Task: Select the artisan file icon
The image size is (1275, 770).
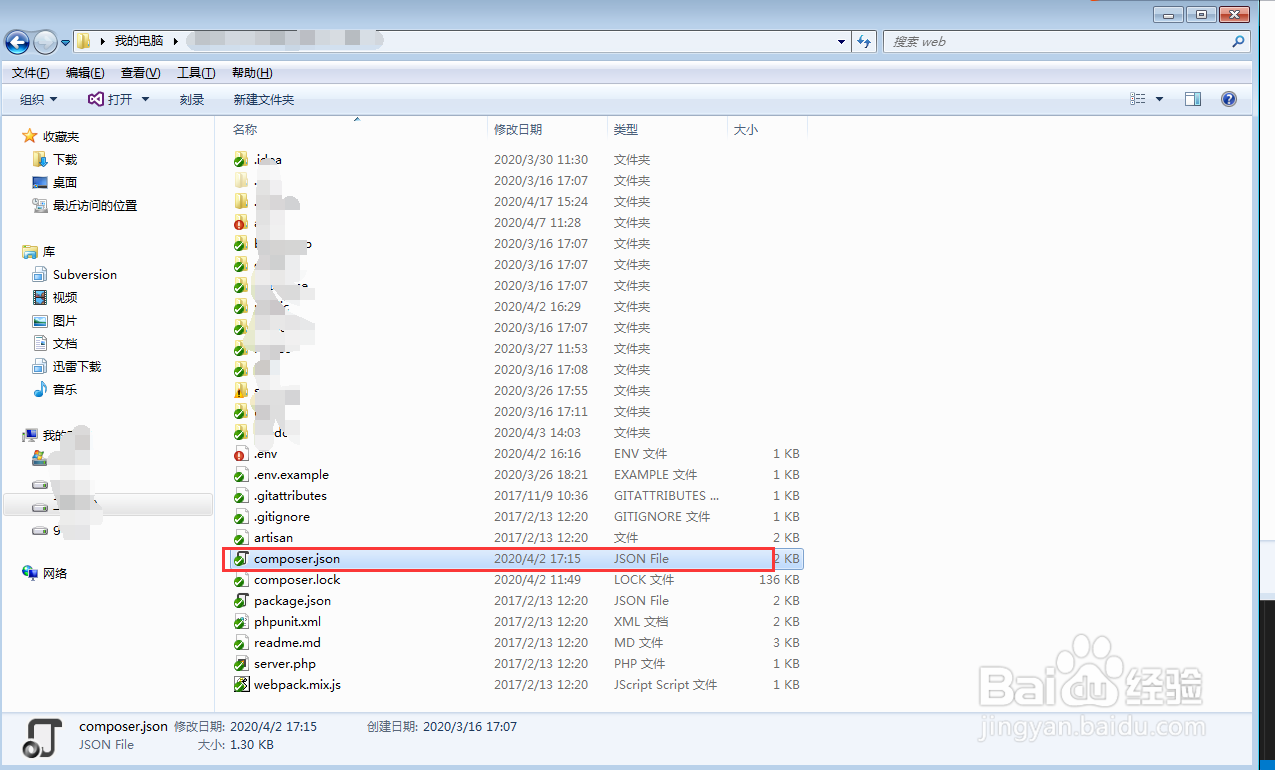Action: coord(240,538)
